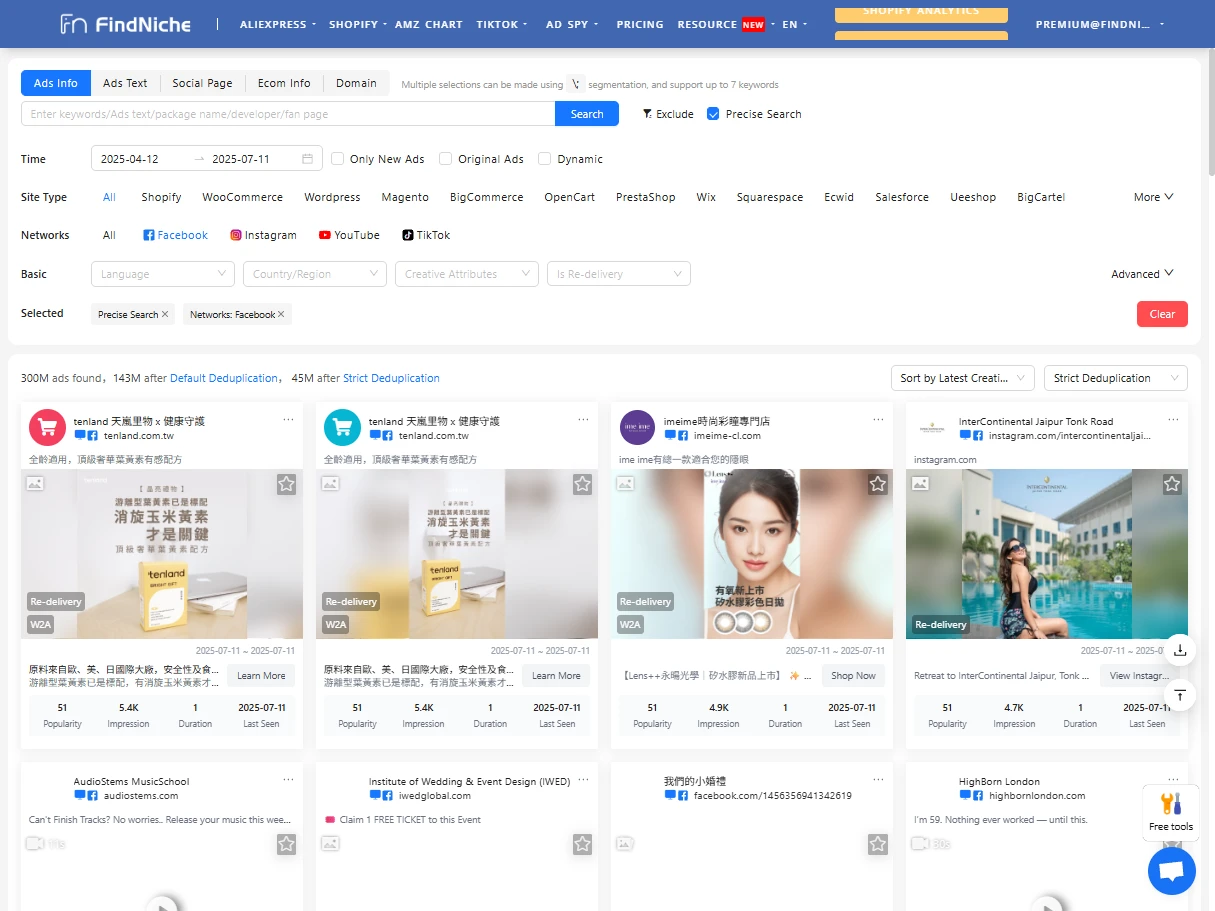Open more options on InterContinental Jaipur card

(x=1173, y=419)
